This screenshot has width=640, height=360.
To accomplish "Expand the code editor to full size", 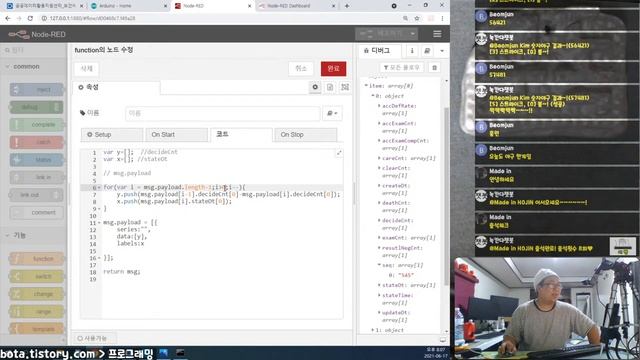I will 339,153.
